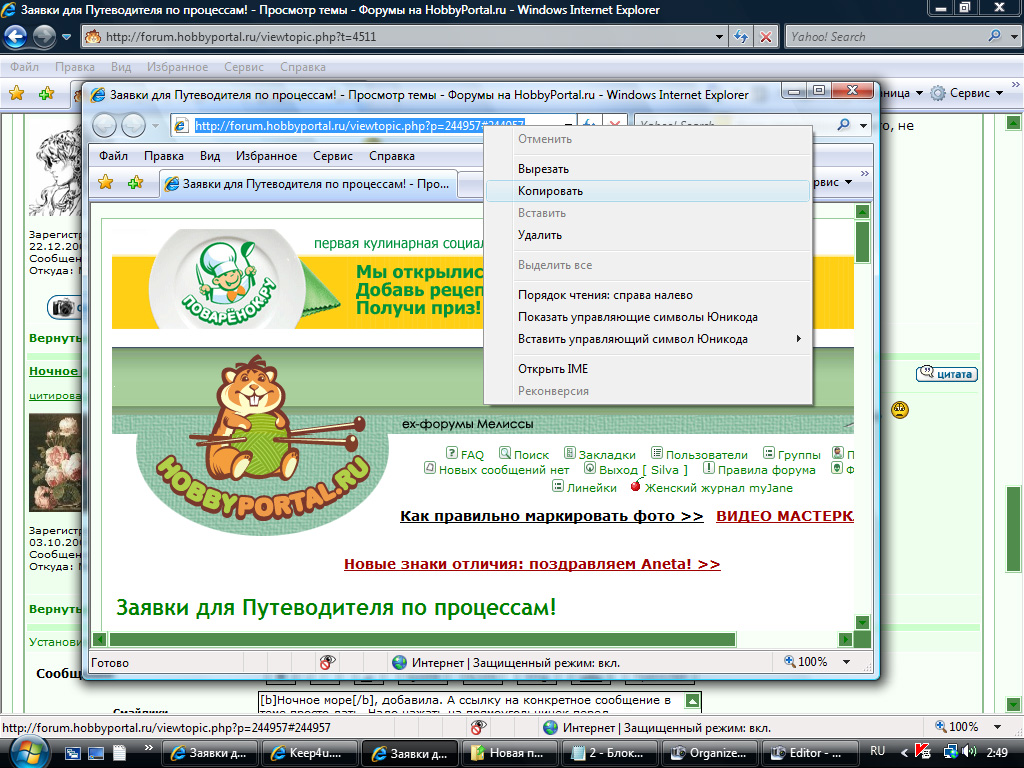Choose Вырезать in the context menu

click(543, 169)
